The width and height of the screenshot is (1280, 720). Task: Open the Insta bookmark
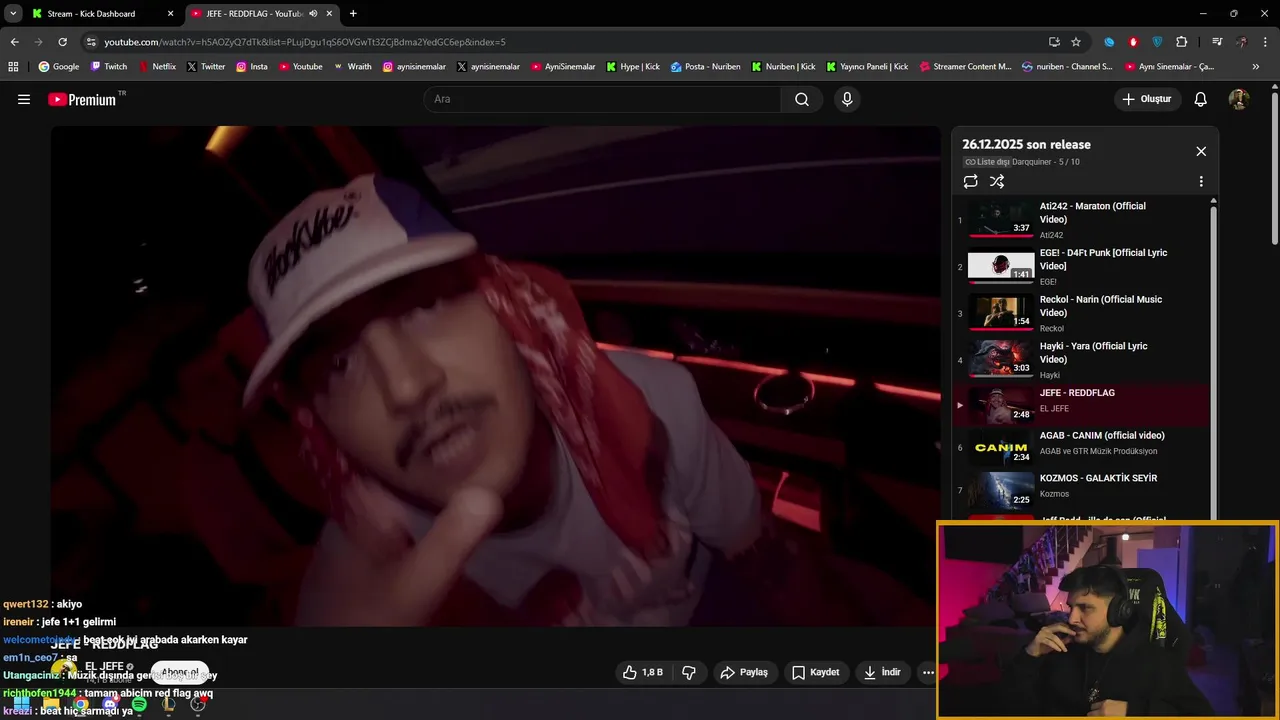(x=252, y=67)
